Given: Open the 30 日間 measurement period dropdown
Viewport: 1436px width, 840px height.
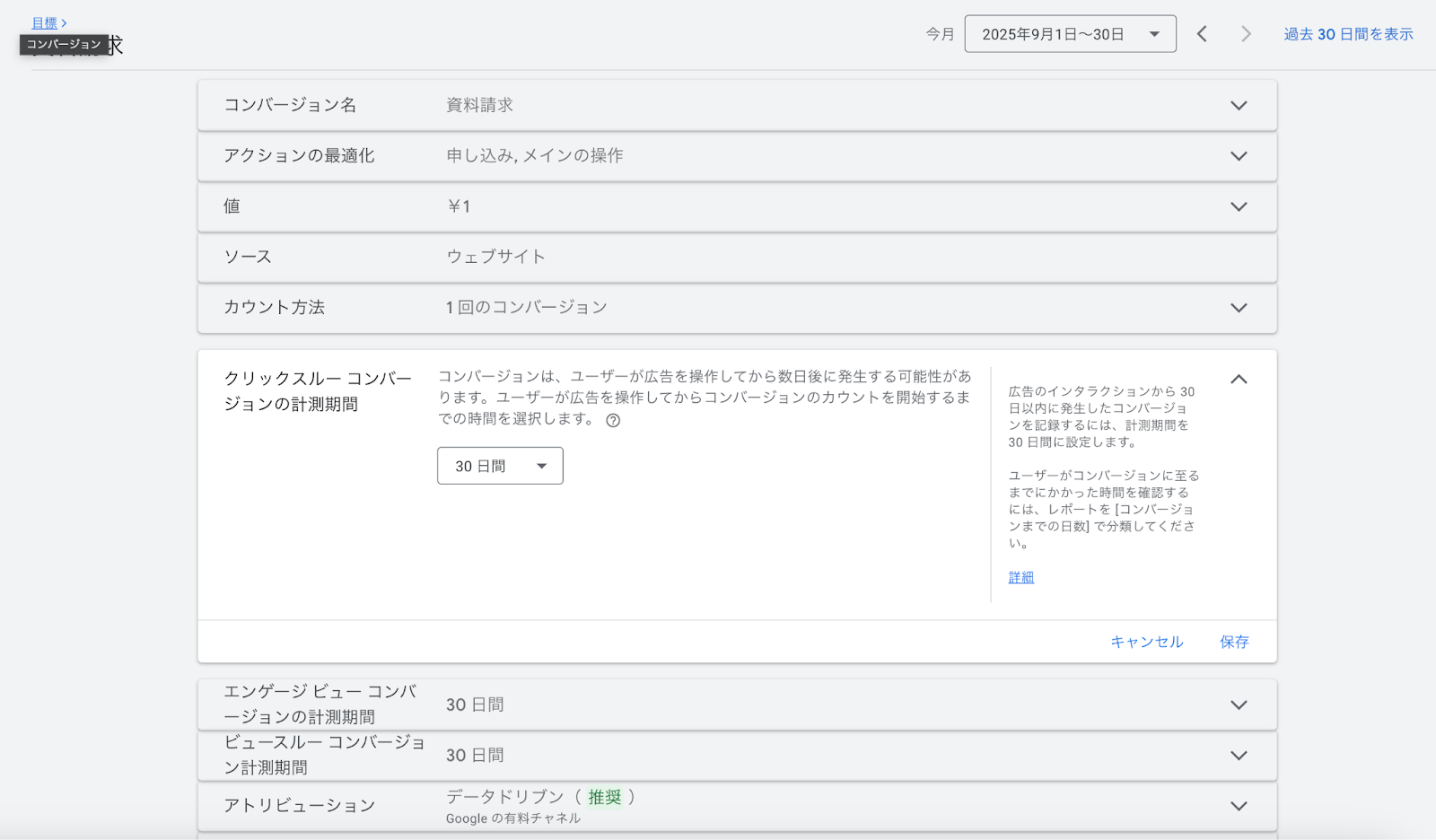Looking at the screenshot, I should pos(500,466).
